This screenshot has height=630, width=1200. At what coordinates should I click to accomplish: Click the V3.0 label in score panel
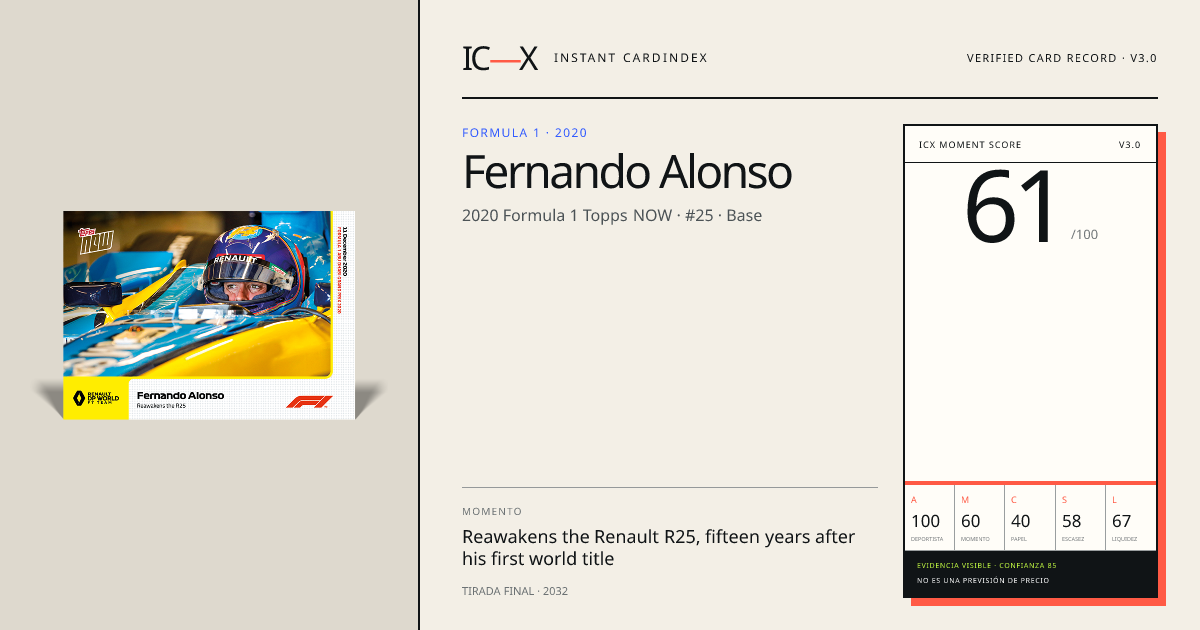click(x=1129, y=145)
